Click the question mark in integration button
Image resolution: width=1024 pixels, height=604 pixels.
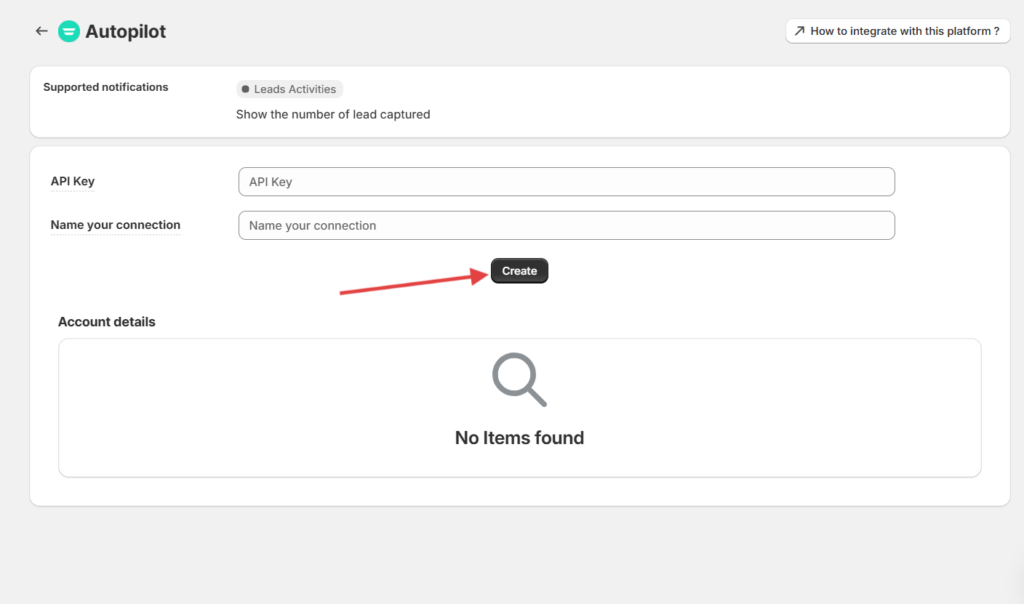[996, 31]
